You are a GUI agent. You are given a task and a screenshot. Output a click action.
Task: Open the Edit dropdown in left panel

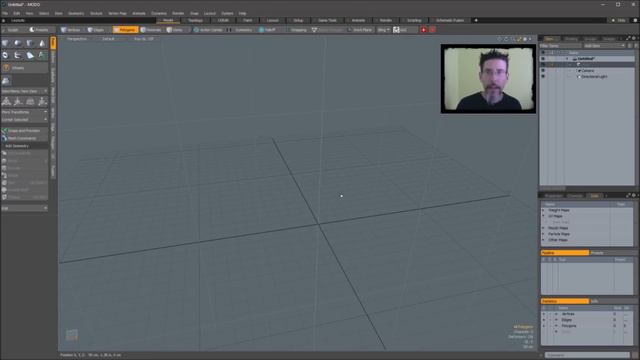[24, 208]
